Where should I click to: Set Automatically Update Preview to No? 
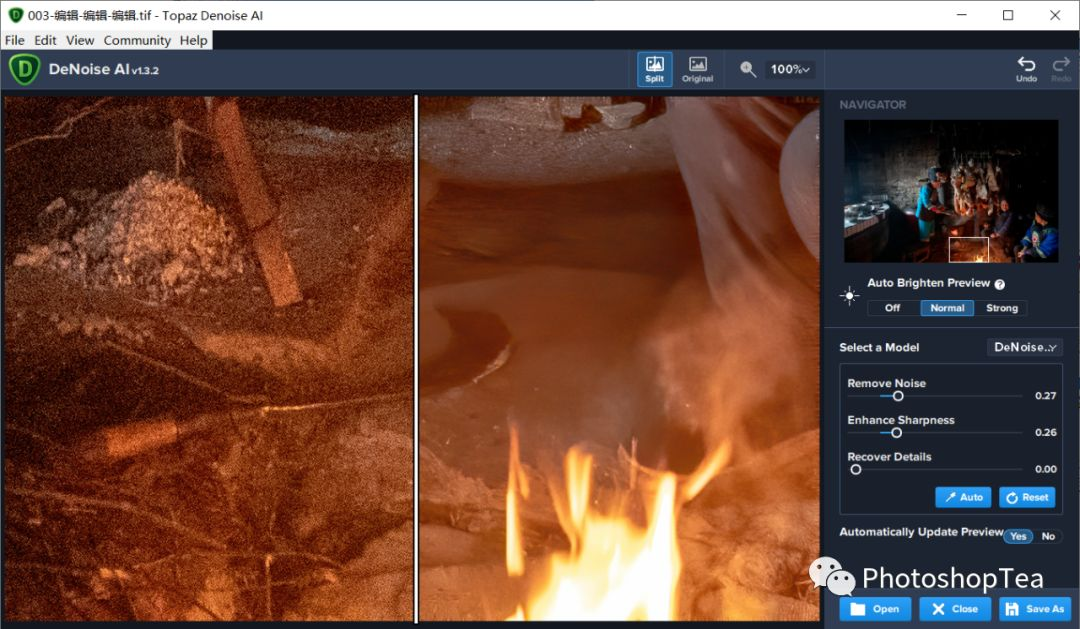click(x=1048, y=536)
